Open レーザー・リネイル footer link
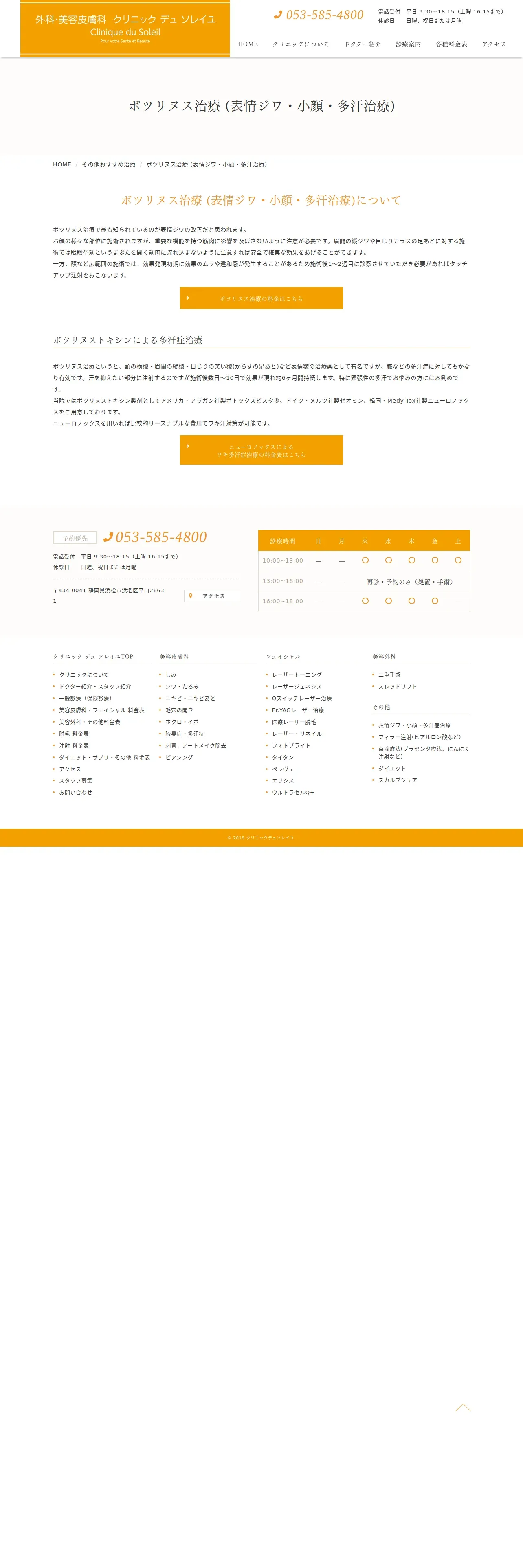Viewport: 523px width, 1568px height. [297, 734]
